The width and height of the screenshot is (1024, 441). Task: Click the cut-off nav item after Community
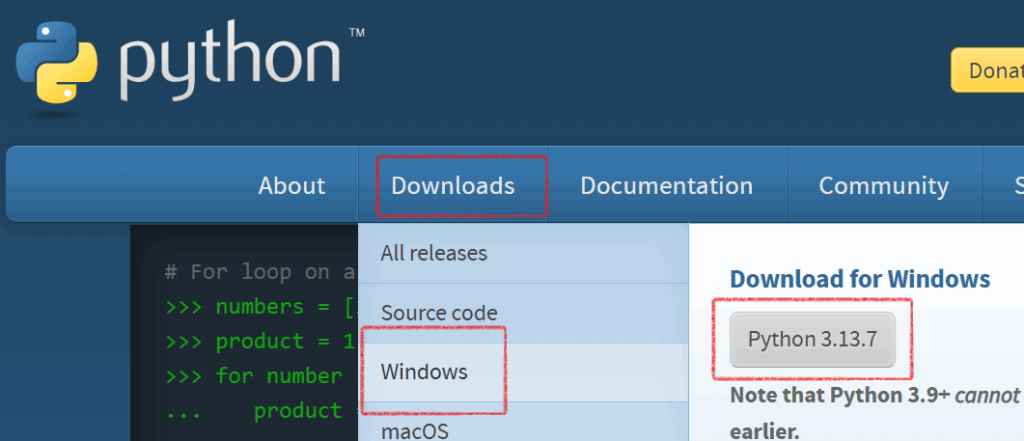(1016, 186)
